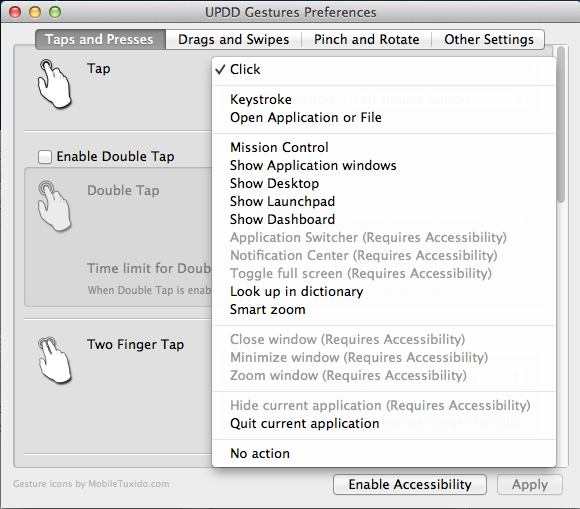Click the Double Tap gesture hand icon
Screen dimensions: 580x509
click(54, 206)
